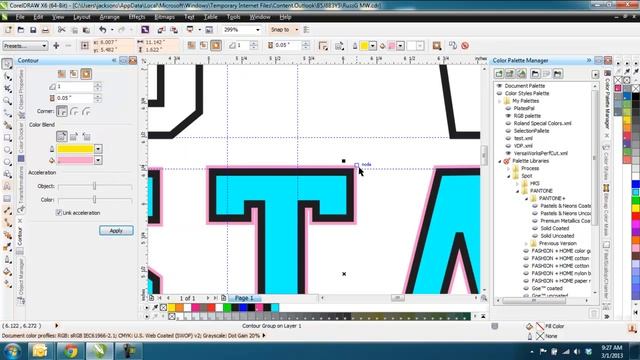Undo last action arrow icon

[x=102, y=30]
